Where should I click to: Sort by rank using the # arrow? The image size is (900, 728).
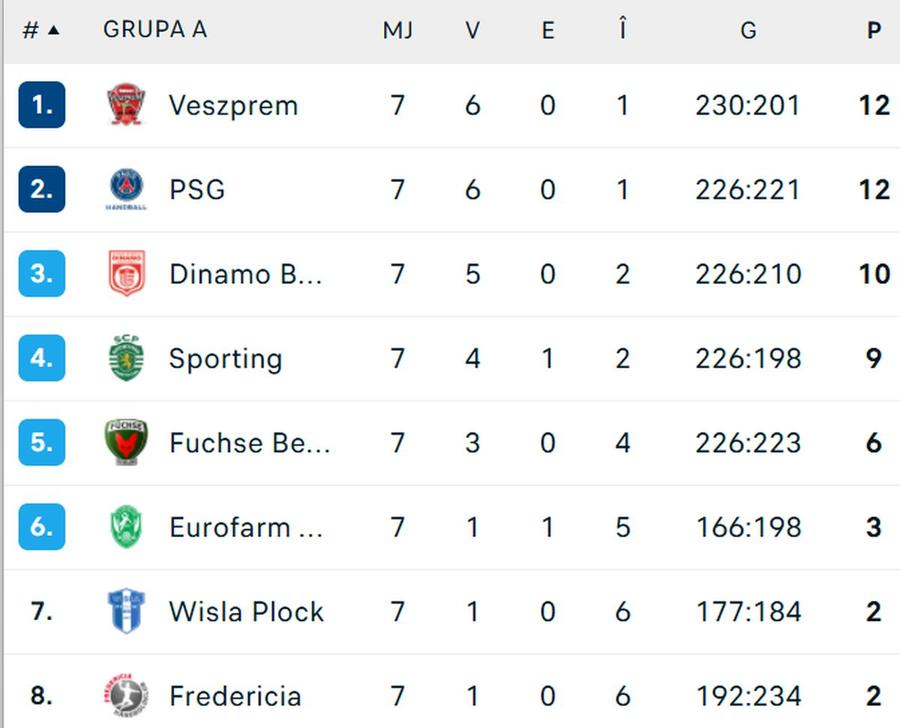tap(41, 30)
